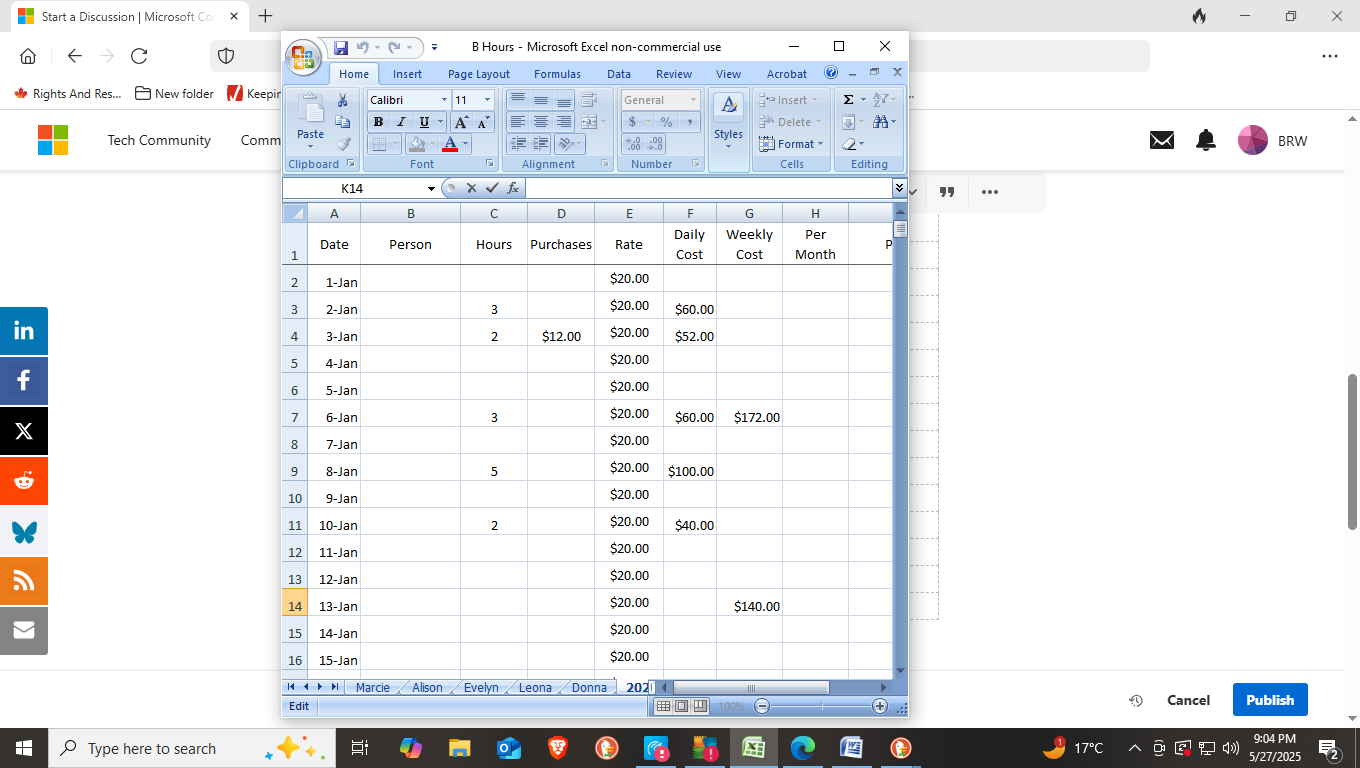This screenshot has height=768, width=1360.
Task: Apply the Percent Style number format
Action: [667, 122]
